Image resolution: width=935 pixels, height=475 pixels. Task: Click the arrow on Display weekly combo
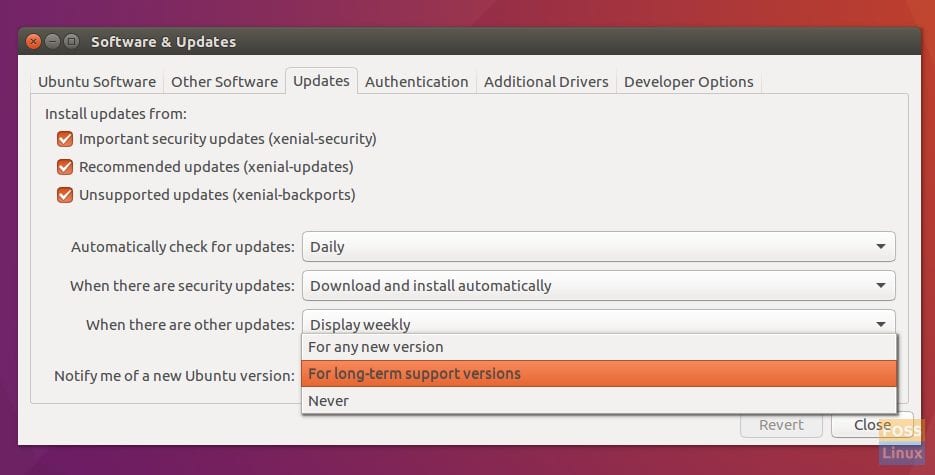[881, 324]
